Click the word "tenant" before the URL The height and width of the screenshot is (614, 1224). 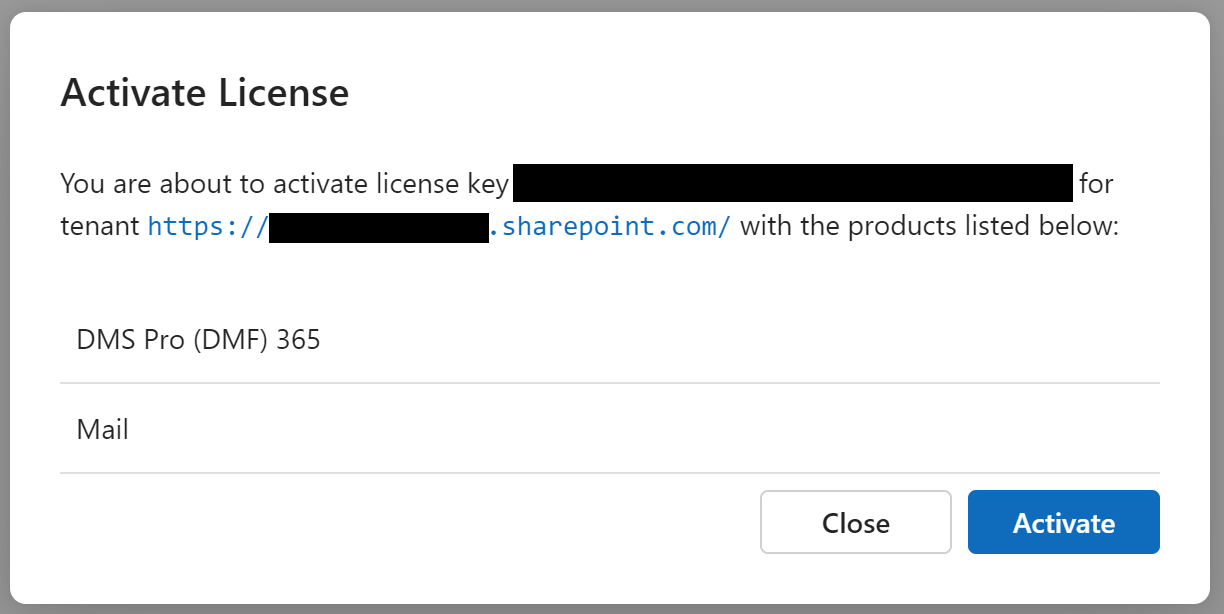point(100,226)
